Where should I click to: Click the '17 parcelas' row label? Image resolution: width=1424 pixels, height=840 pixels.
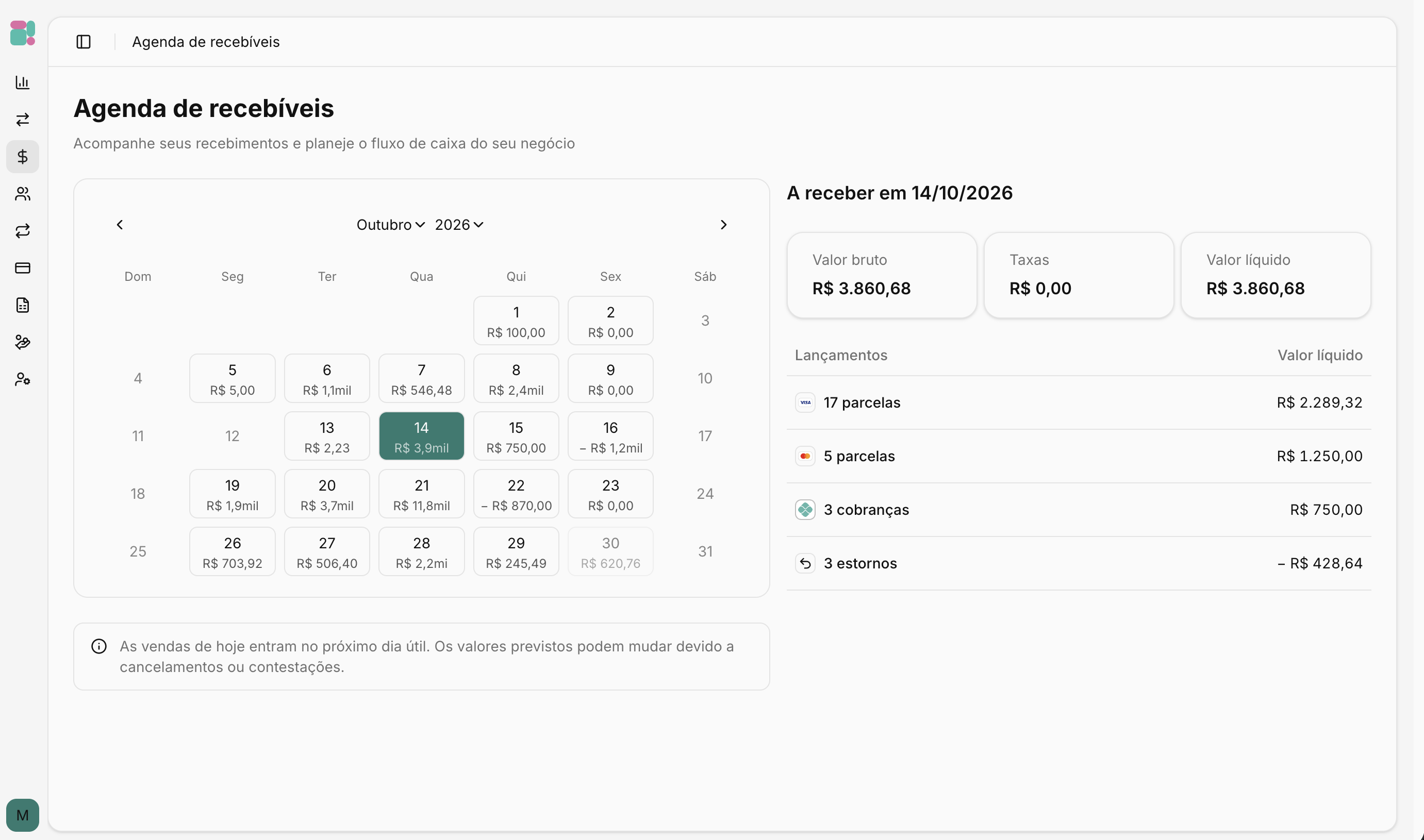pyautogui.click(x=862, y=403)
